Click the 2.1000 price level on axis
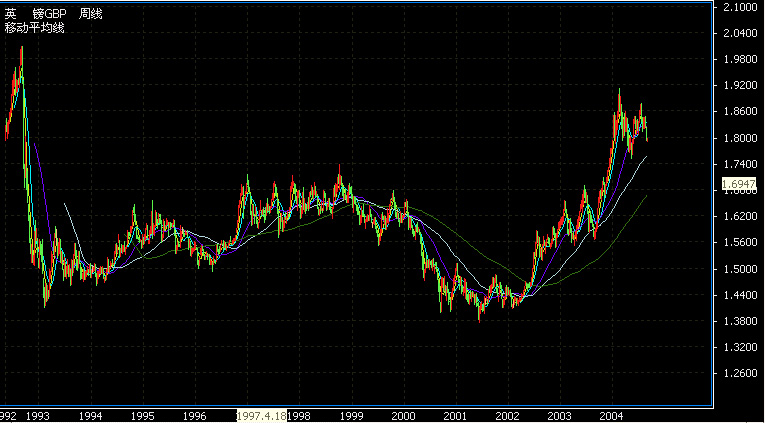 coord(738,7)
